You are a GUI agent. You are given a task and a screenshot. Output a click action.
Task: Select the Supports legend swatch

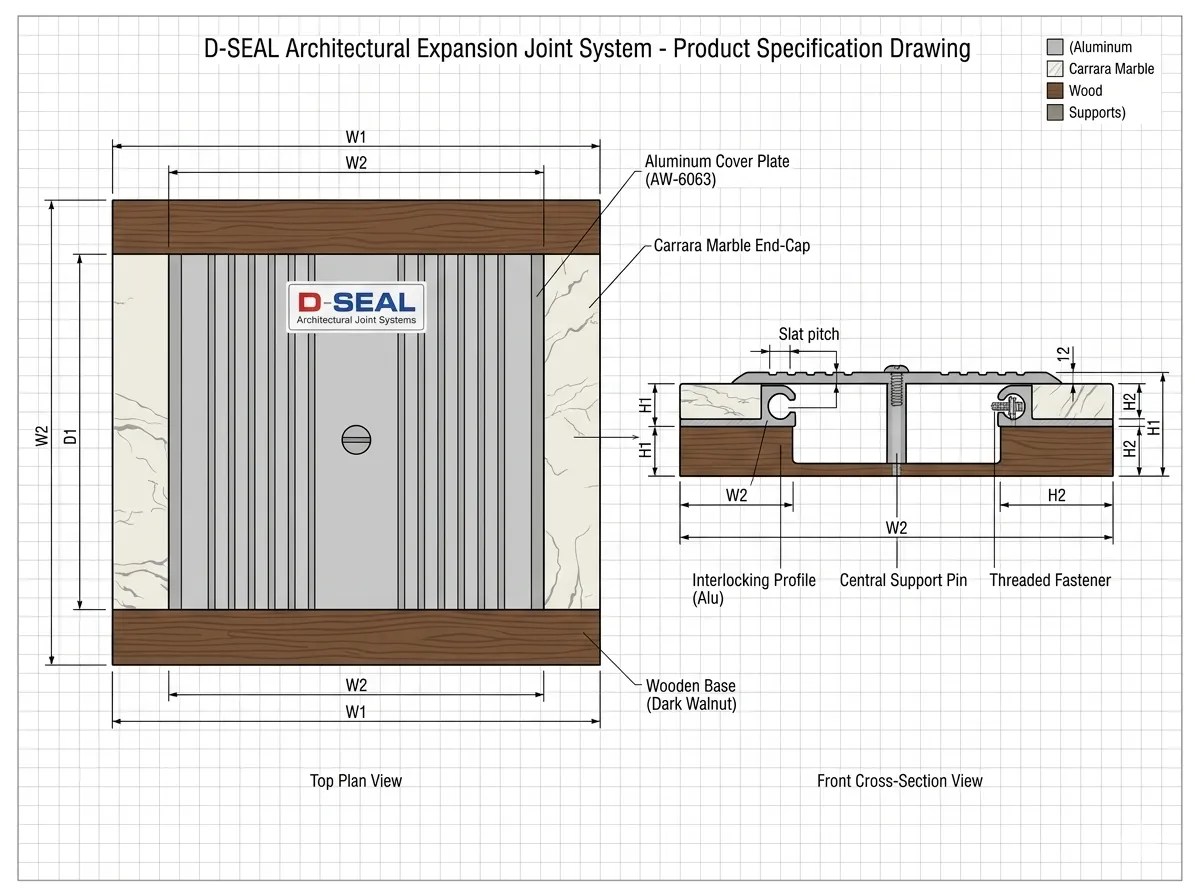click(1055, 113)
